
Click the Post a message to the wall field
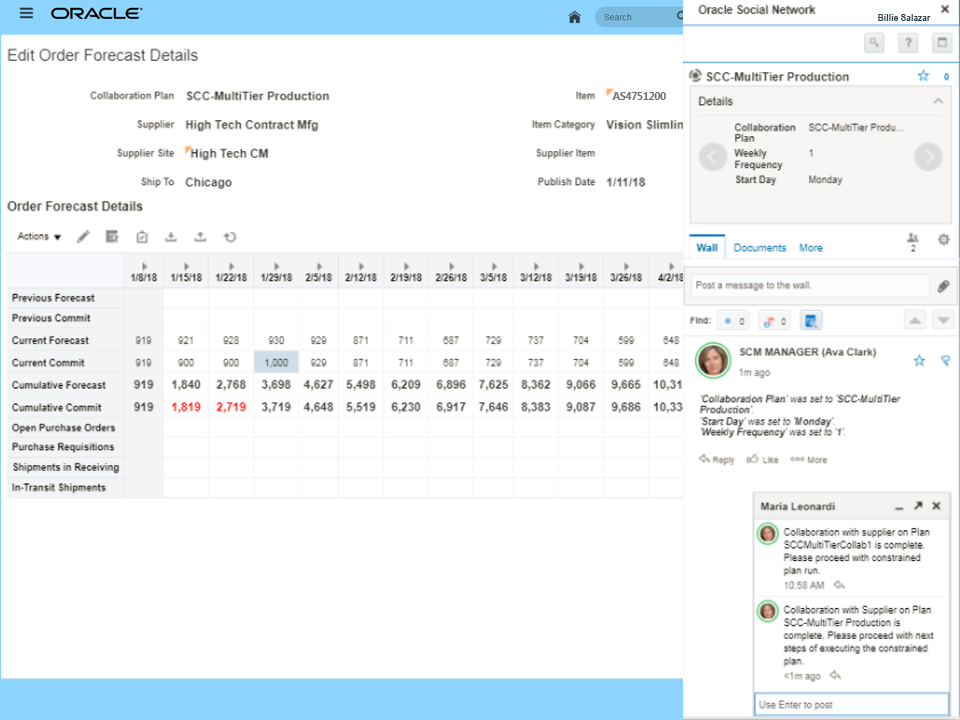click(810, 285)
